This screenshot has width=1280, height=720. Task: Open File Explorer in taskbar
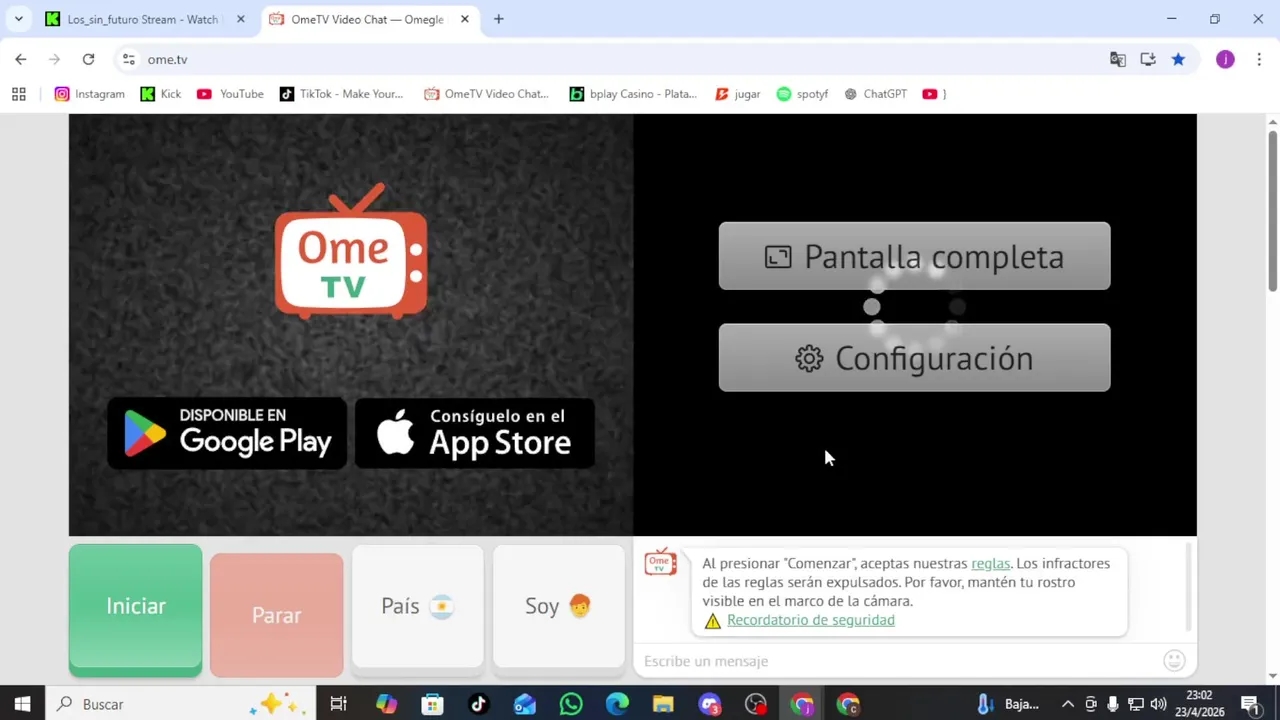[663, 704]
